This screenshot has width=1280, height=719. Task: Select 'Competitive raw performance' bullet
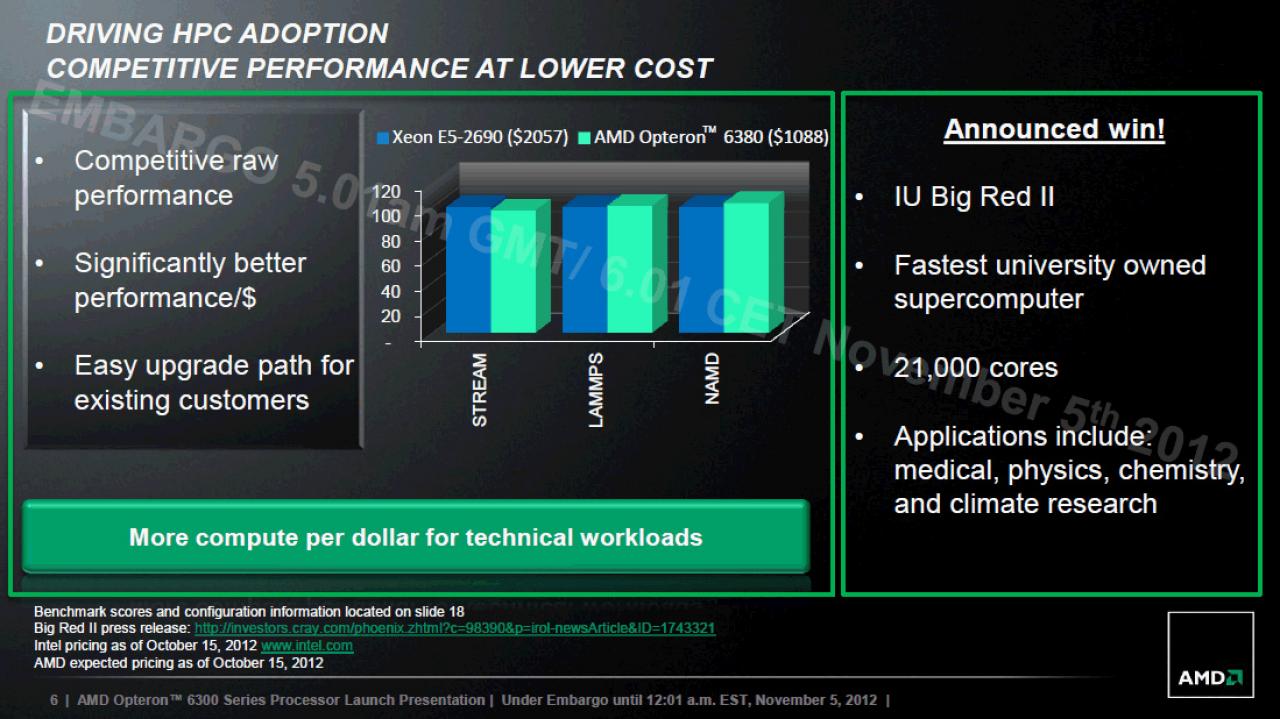click(x=176, y=178)
